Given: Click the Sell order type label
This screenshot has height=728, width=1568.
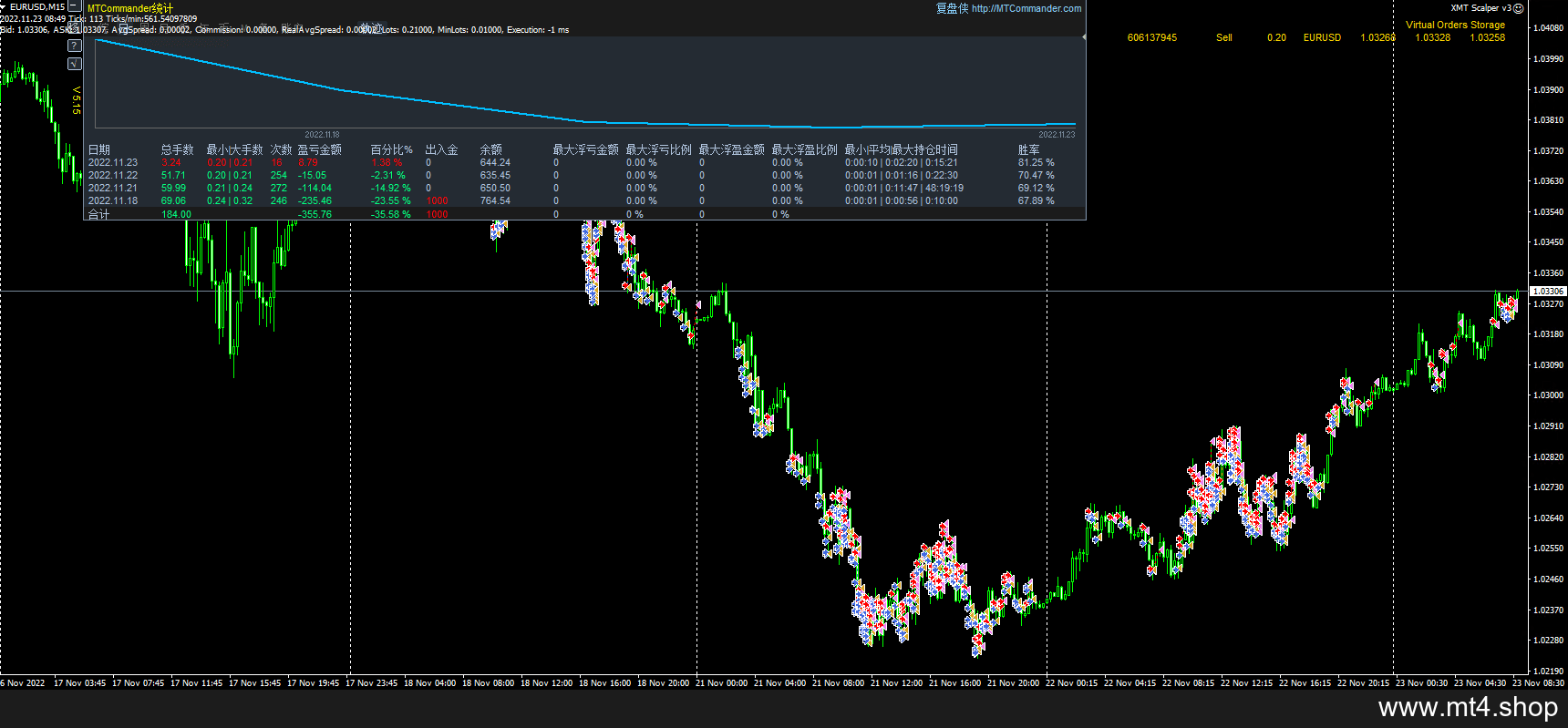Looking at the screenshot, I should (x=1224, y=37).
